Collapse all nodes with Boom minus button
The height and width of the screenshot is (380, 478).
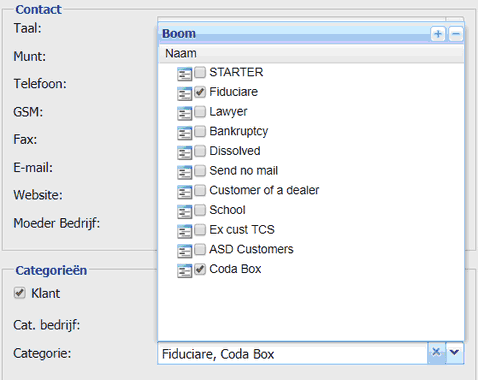[456, 34]
